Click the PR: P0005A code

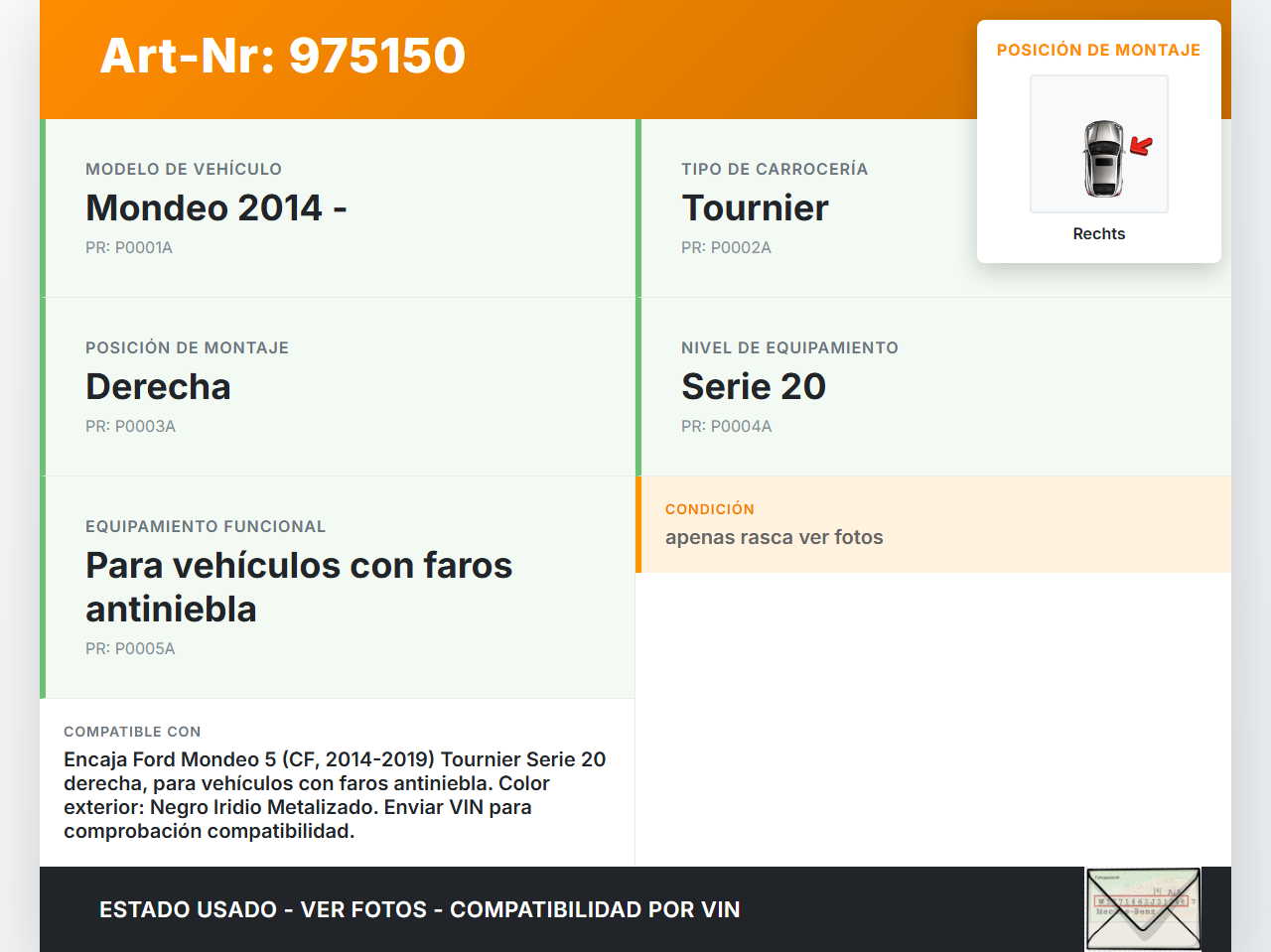(130, 649)
